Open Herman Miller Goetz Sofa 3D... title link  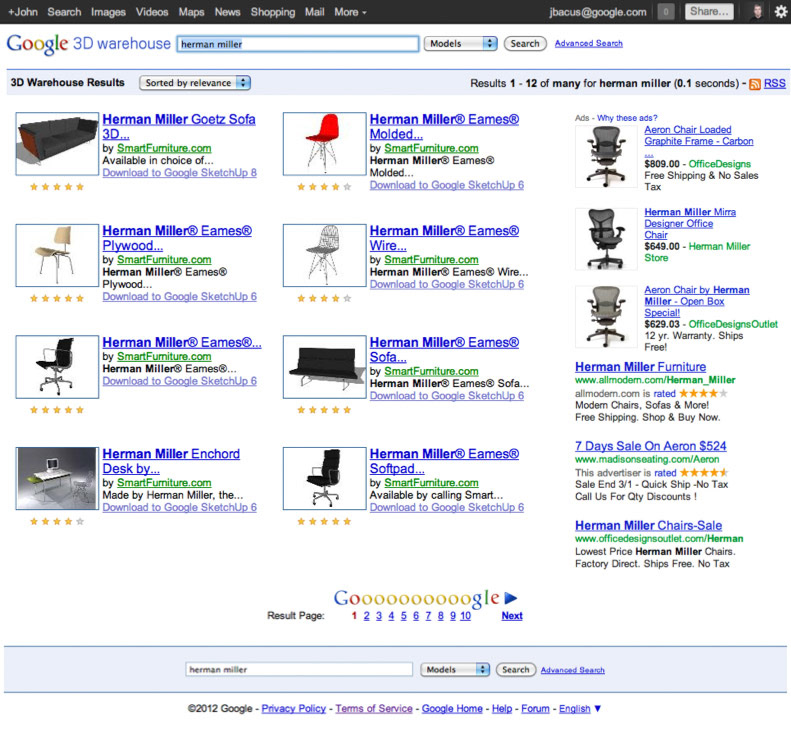tap(179, 127)
